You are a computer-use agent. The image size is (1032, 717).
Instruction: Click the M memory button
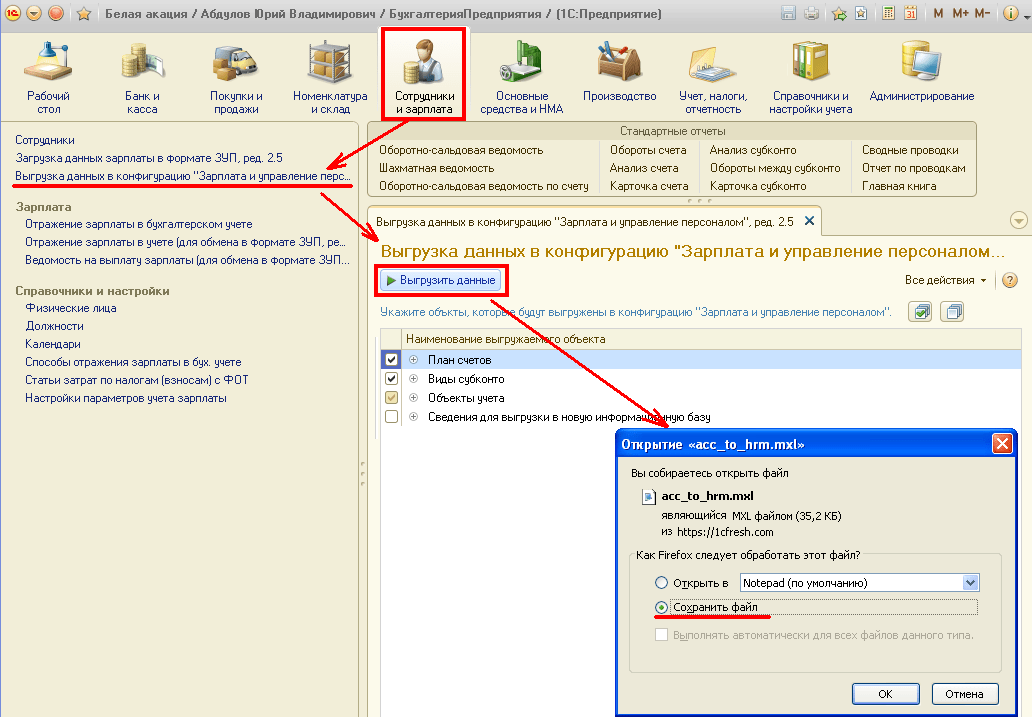pos(938,13)
